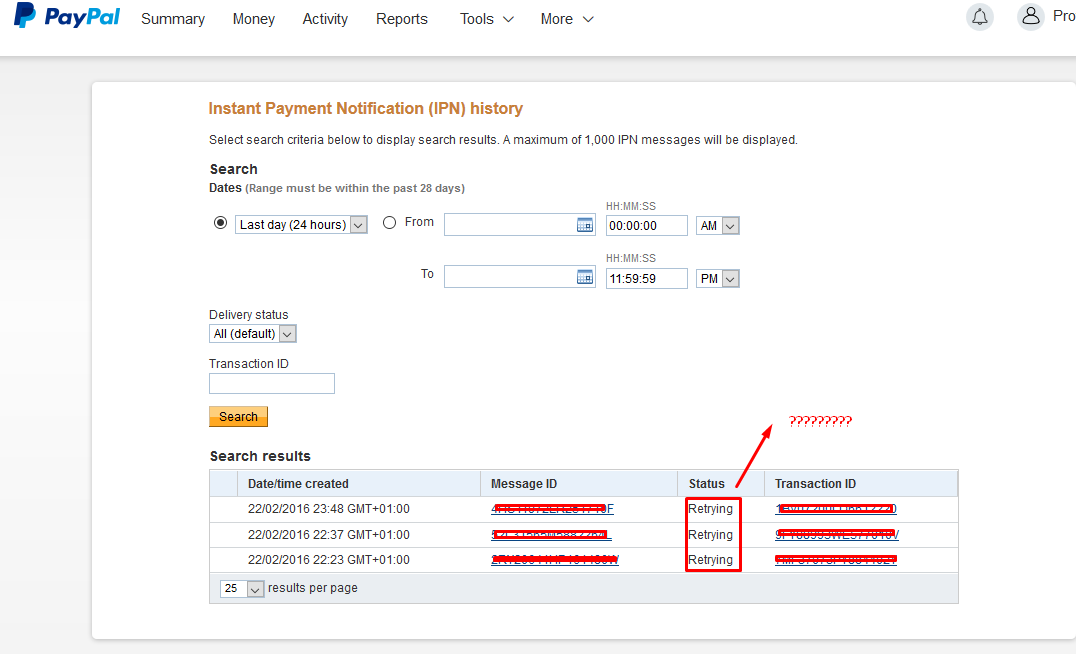
Task: Open calendar picker for From date
Action: coord(585,225)
